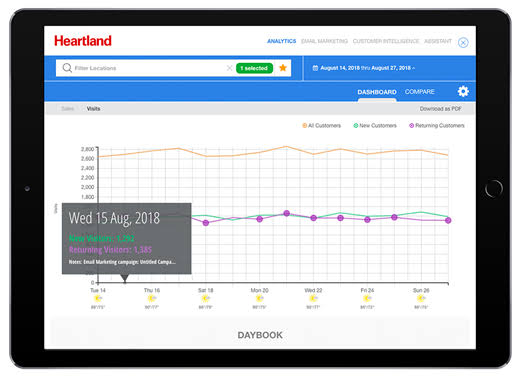
Task: Expand the Daybook section
Action: click(x=260, y=335)
